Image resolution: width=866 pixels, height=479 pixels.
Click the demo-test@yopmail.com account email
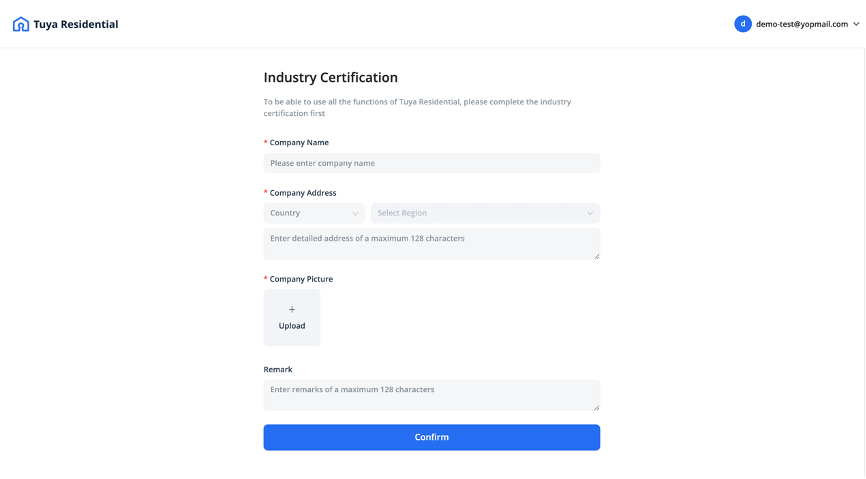pyautogui.click(x=802, y=24)
